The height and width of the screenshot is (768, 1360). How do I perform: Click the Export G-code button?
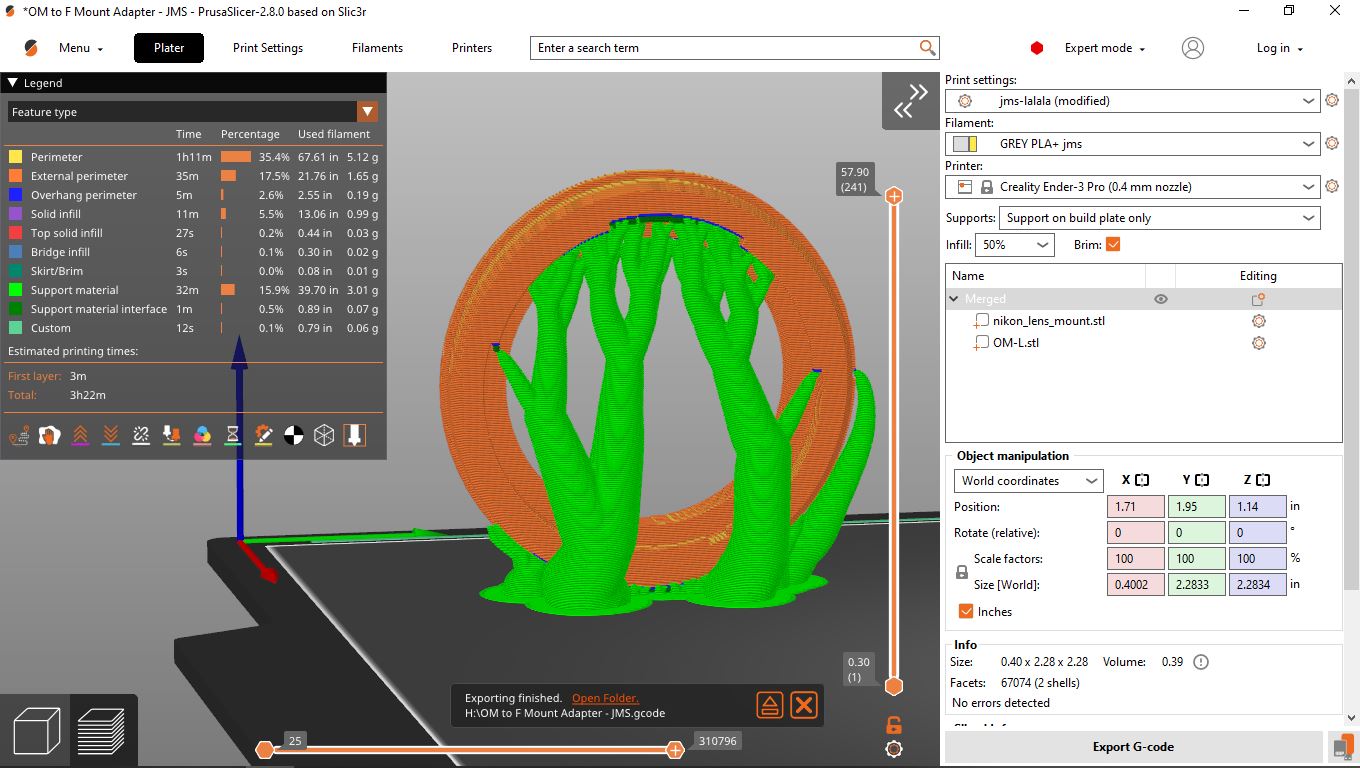pos(1133,747)
